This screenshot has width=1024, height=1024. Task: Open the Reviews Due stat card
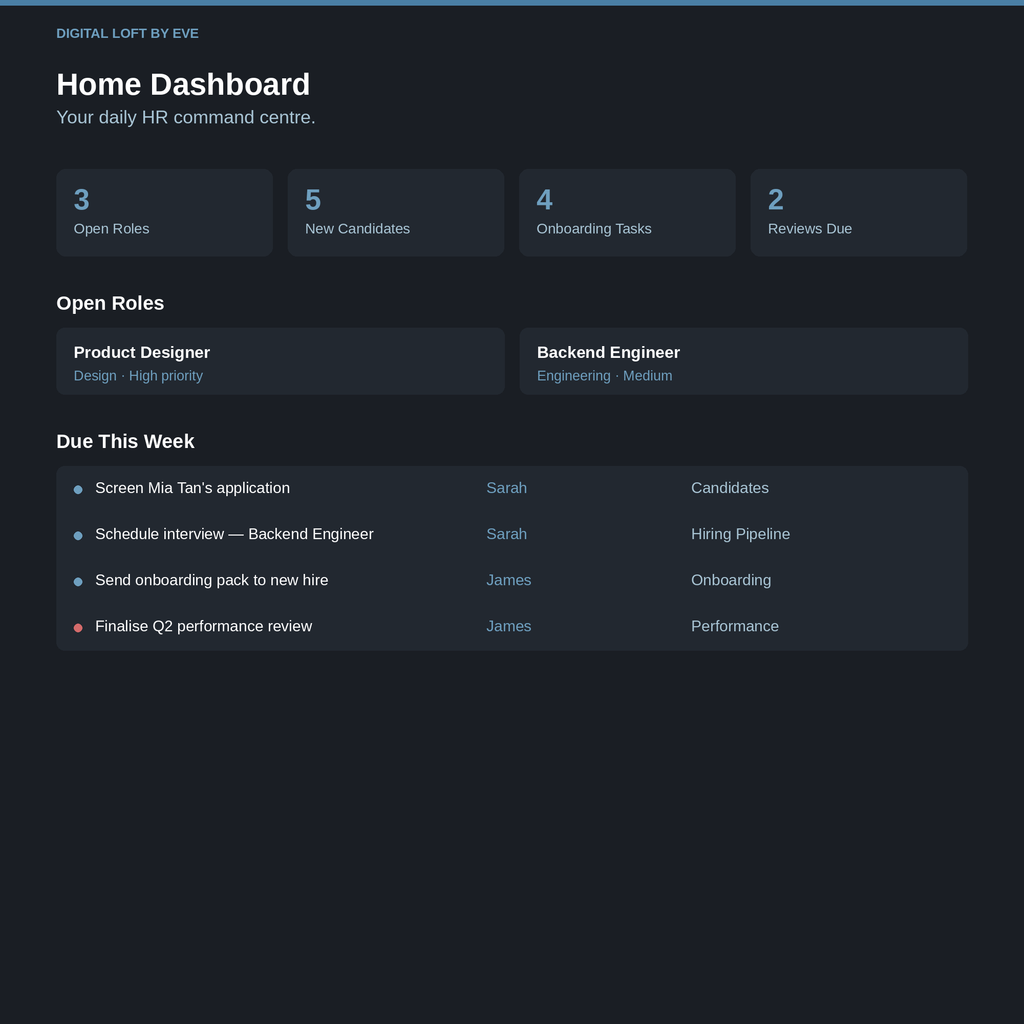pyautogui.click(x=859, y=213)
